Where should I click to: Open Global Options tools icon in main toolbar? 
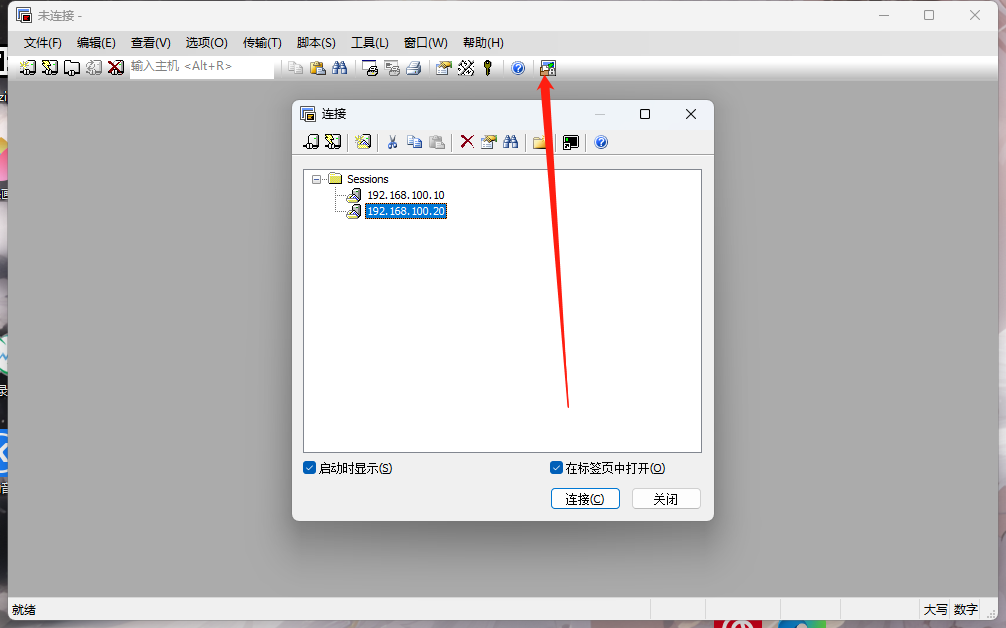pyautogui.click(x=466, y=67)
